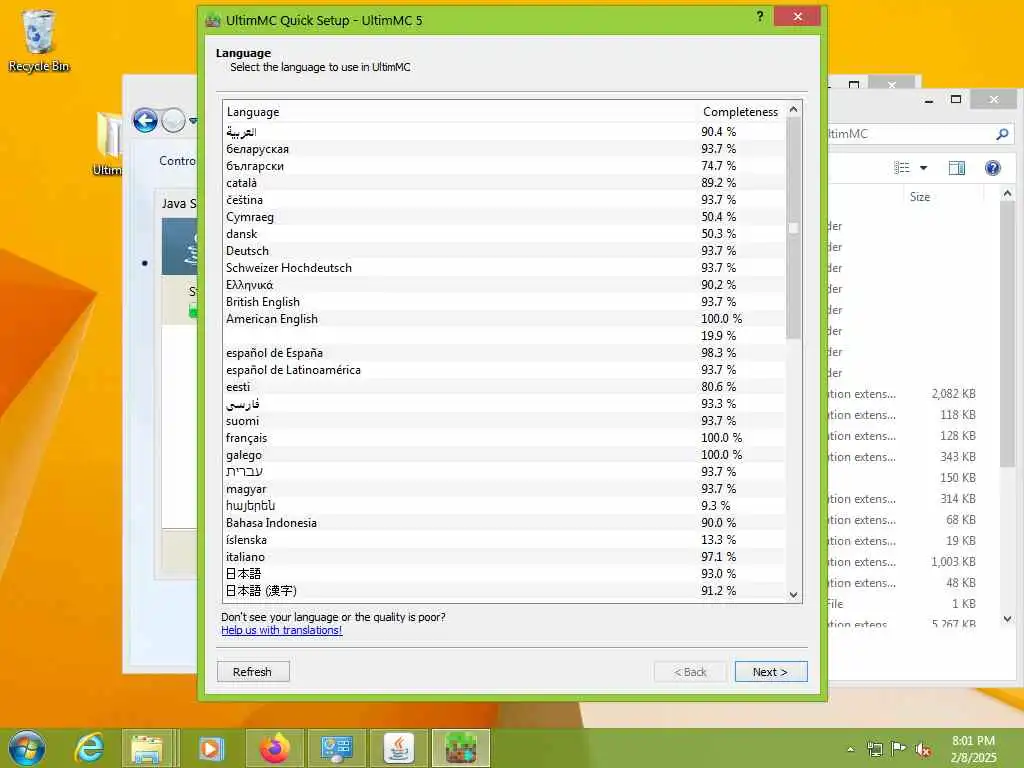Switch to UltimMC grass block taskbar icon

[x=460, y=748]
